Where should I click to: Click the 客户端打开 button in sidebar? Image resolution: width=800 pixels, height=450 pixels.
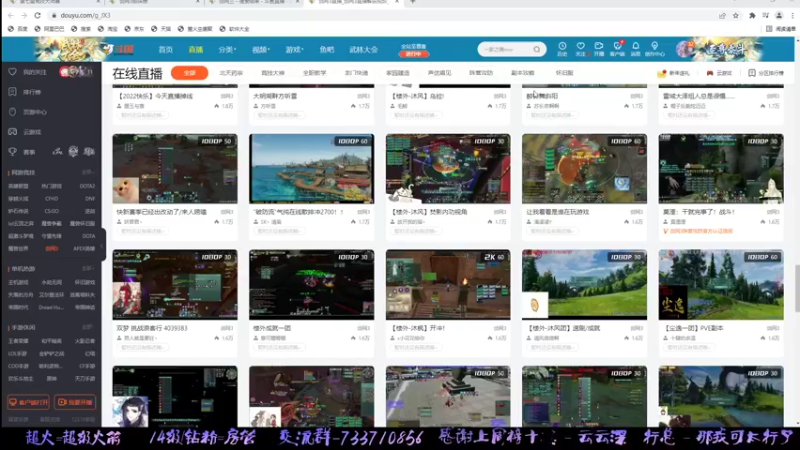[x=28, y=402]
